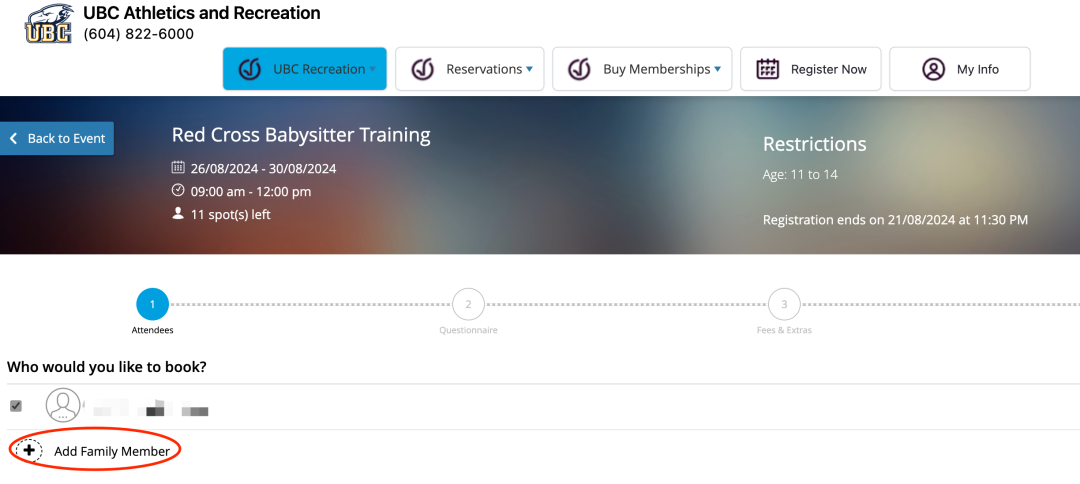The width and height of the screenshot is (1080, 484).
Task: Select step 3 Fees & Extras circle
Action: tap(784, 304)
